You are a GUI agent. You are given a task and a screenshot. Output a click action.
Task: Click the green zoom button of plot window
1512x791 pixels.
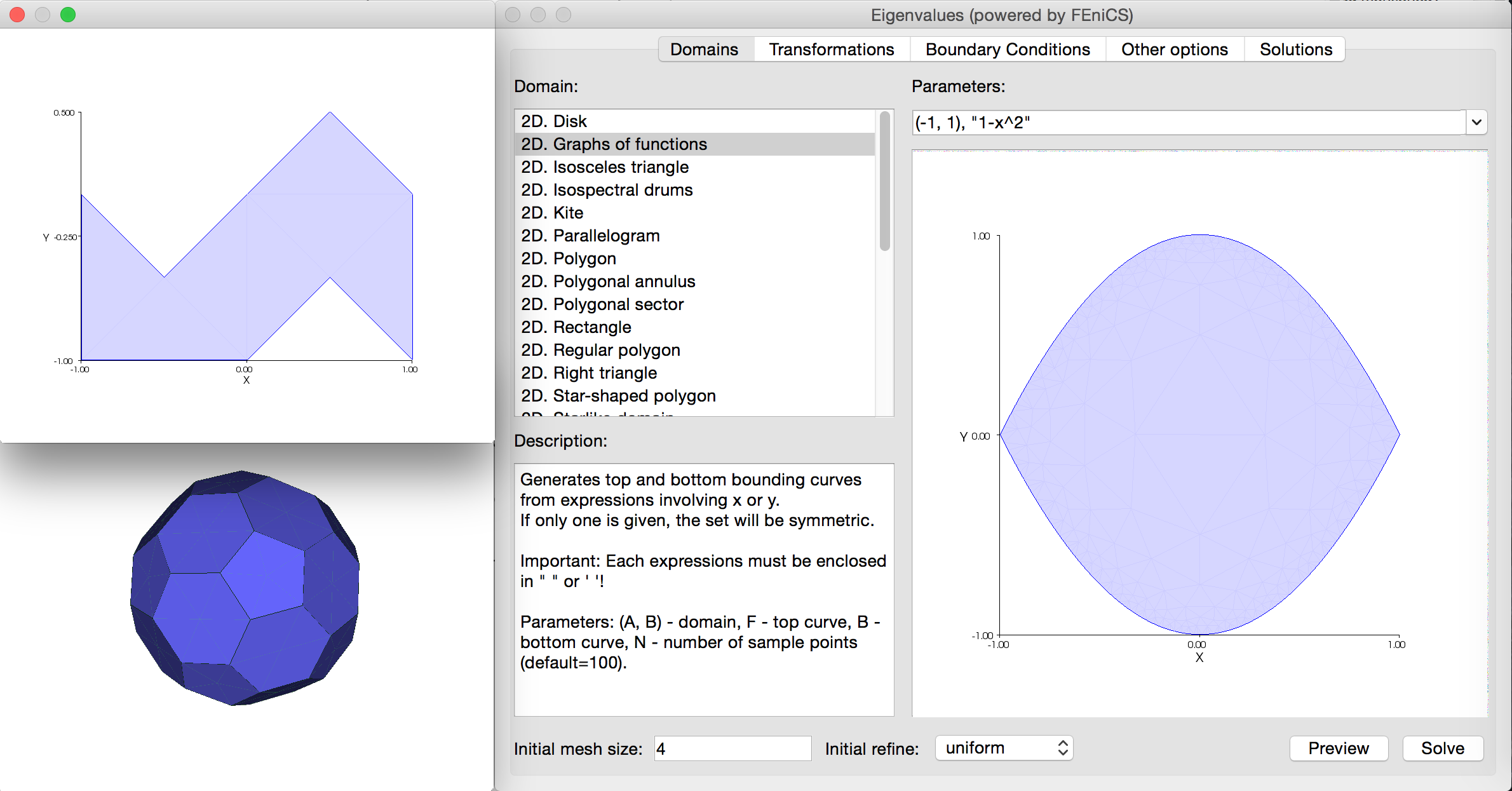pos(68,15)
